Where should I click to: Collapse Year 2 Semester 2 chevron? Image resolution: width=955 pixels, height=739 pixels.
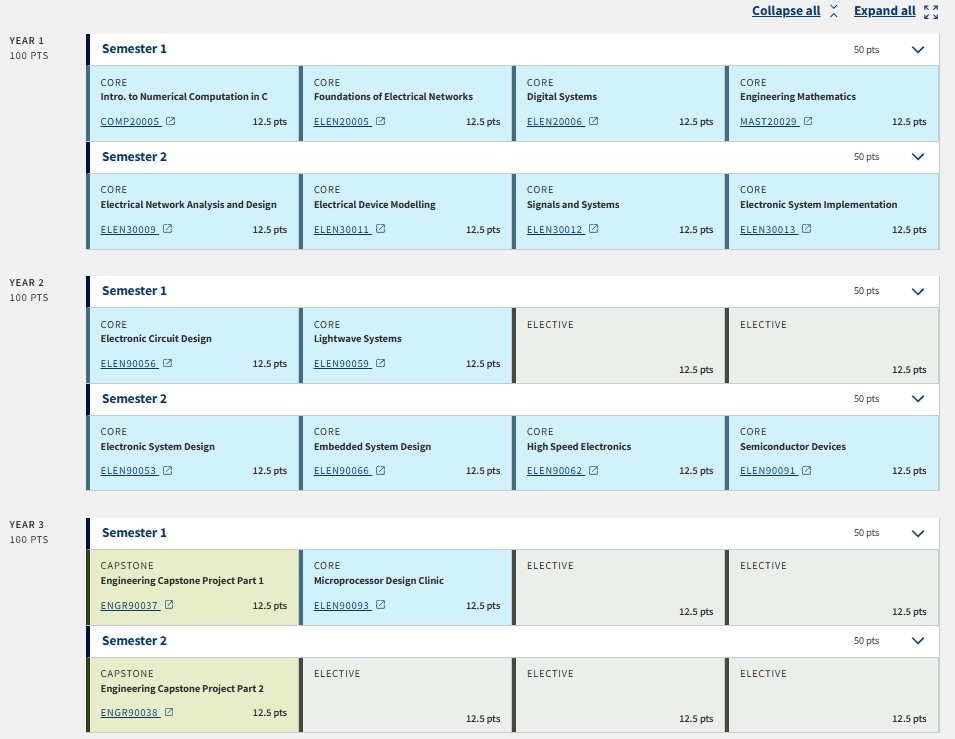918,399
